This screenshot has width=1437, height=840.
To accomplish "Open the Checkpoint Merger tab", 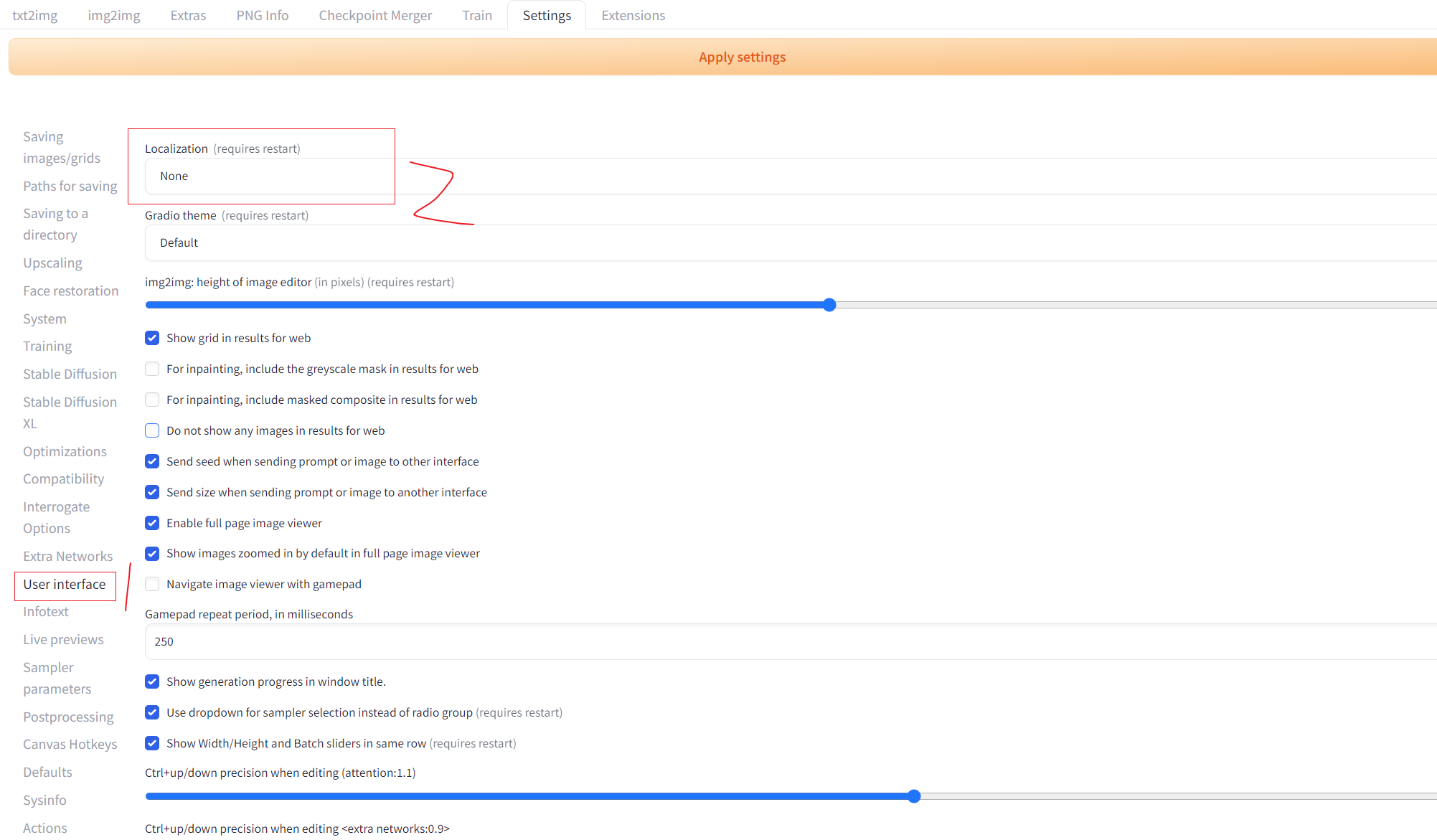I will click(375, 15).
